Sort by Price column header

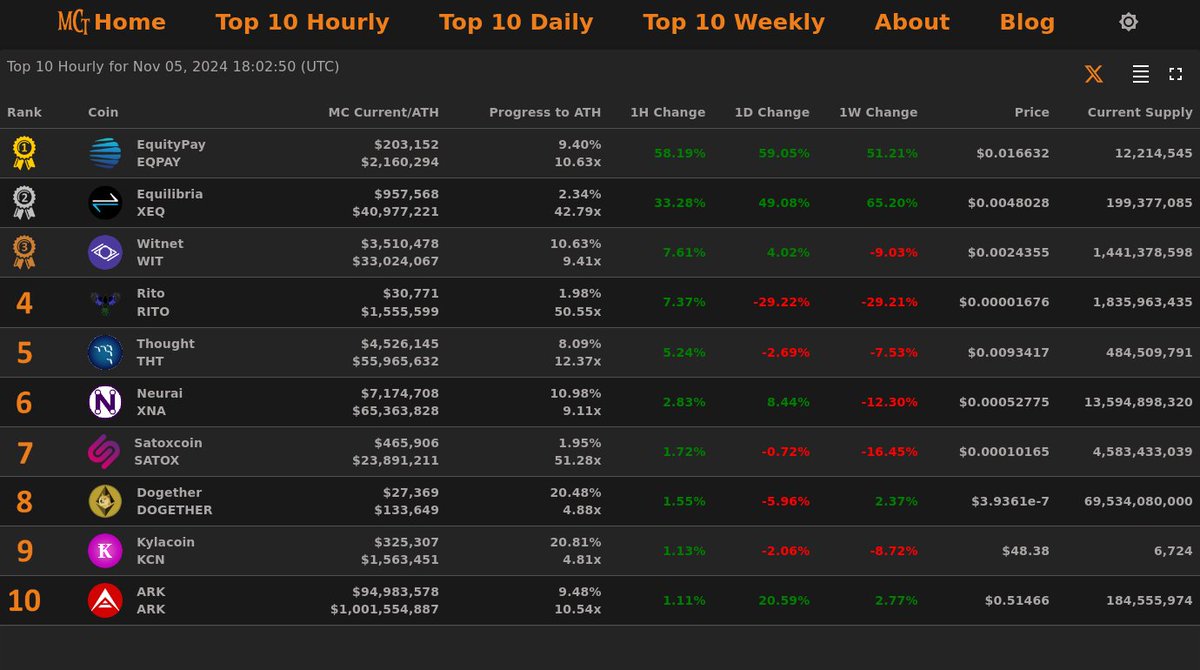click(1032, 113)
